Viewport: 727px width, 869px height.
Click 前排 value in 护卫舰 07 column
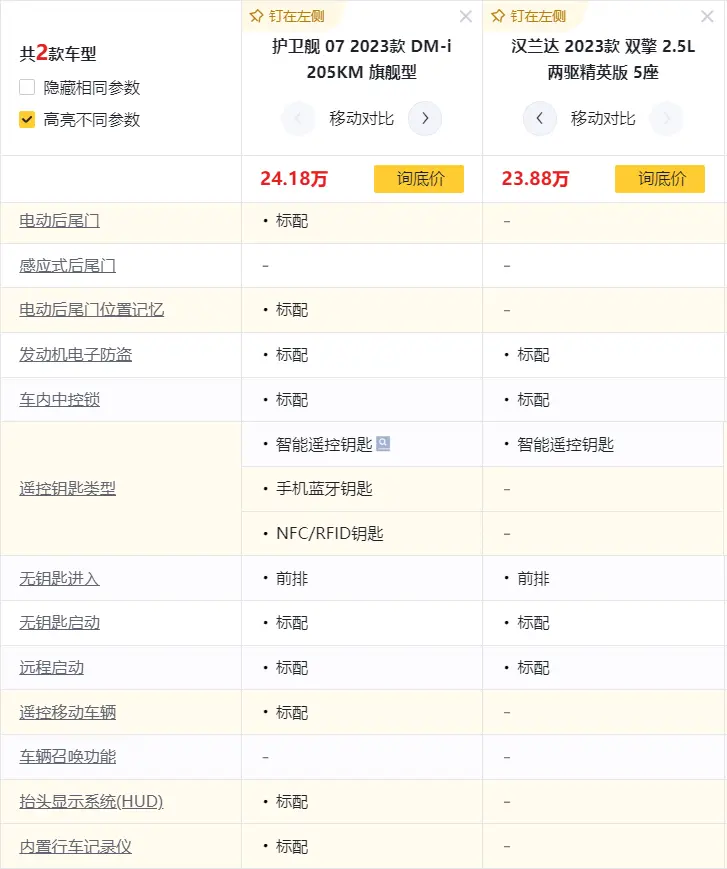coord(292,579)
